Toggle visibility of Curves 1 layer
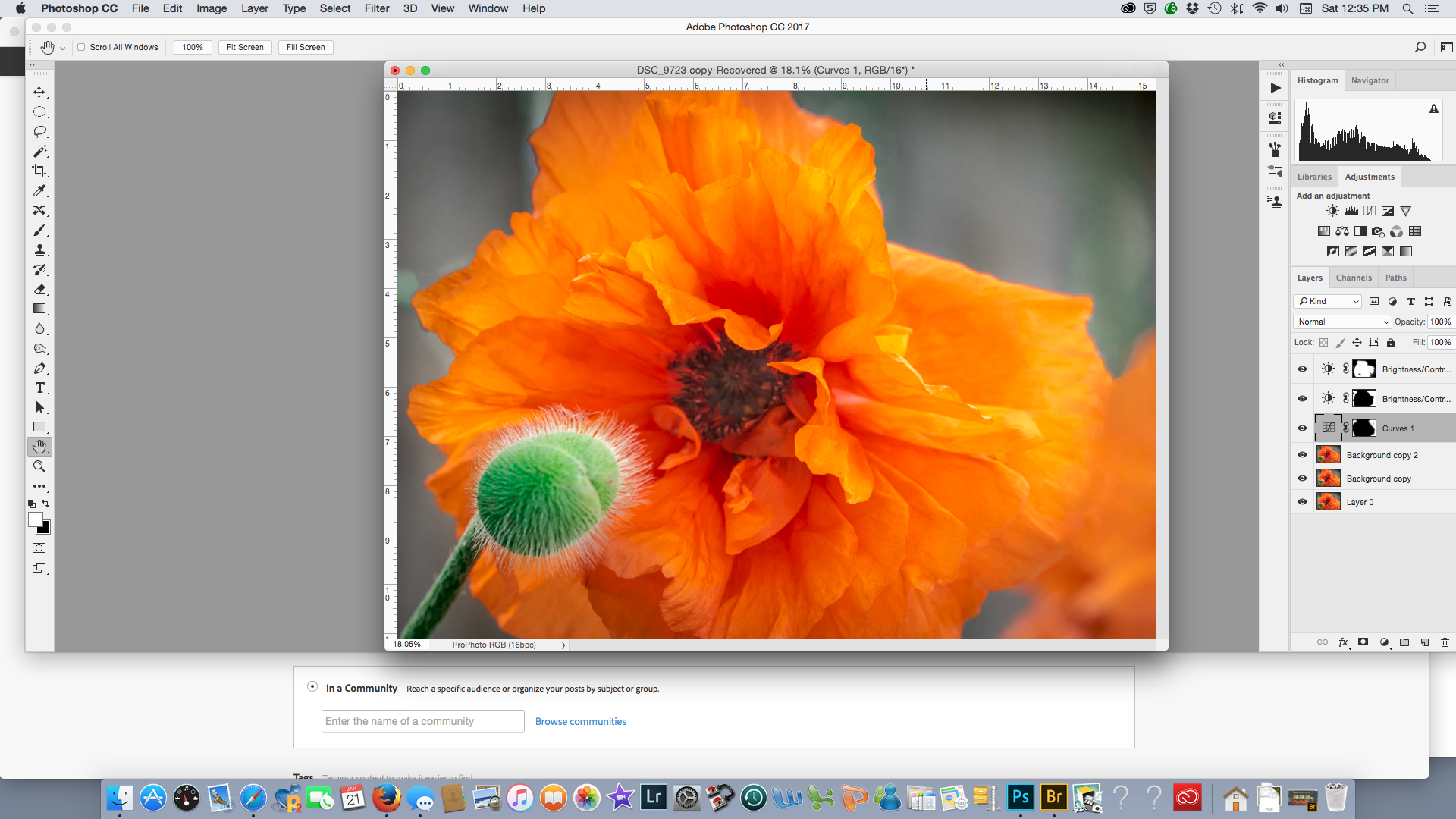Viewport: 1456px width, 819px height. (1303, 428)
